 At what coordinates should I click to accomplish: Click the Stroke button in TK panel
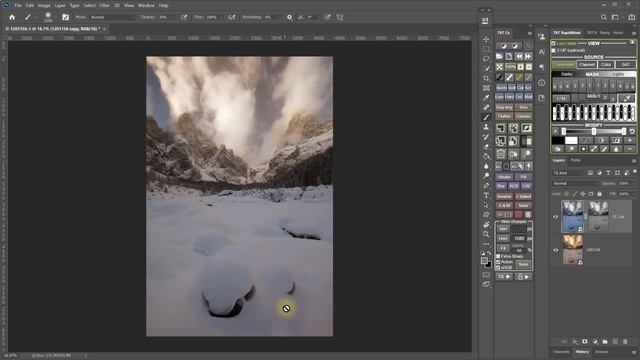point(504,177)
